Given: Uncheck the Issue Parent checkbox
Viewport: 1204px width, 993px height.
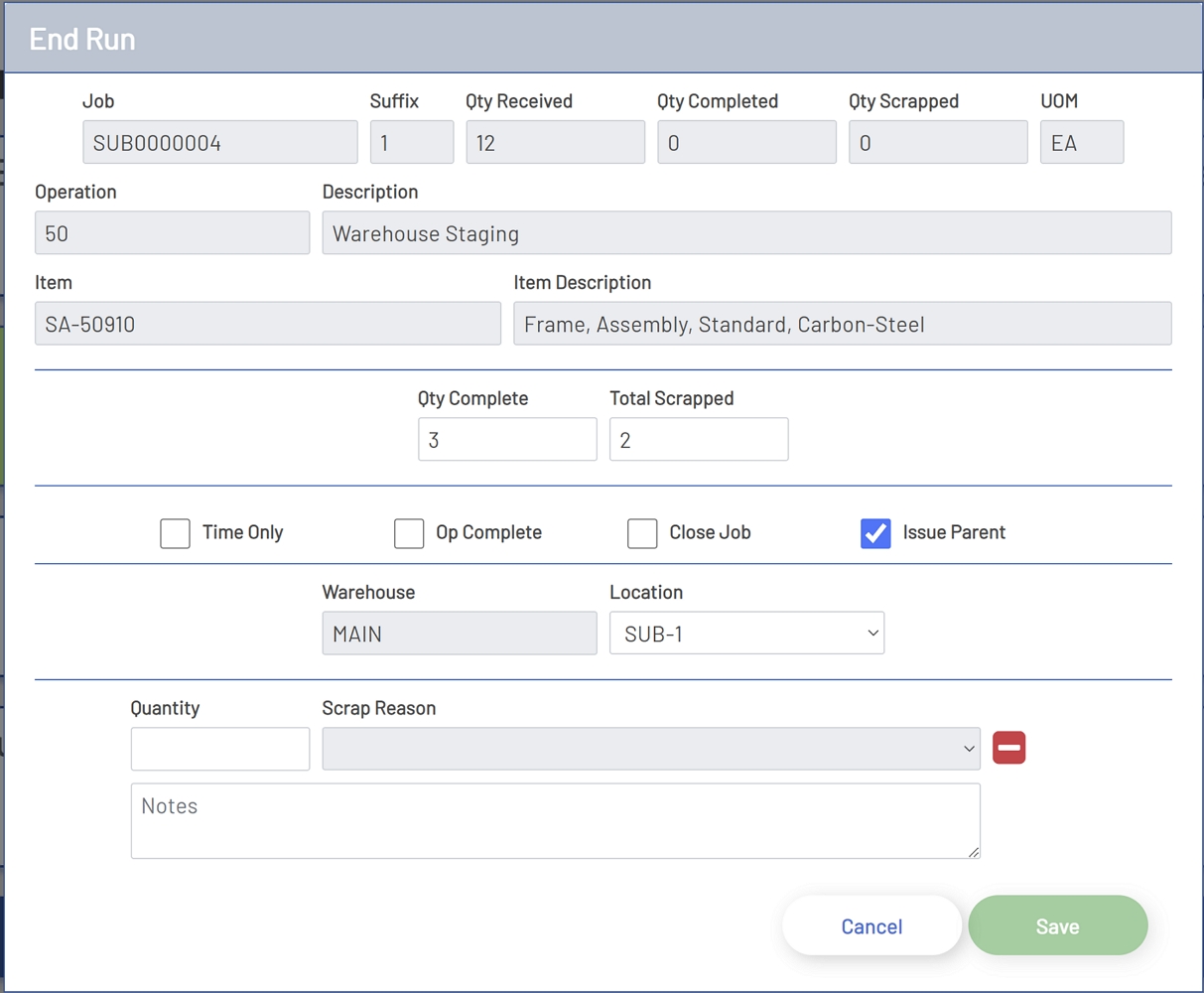Looking at the screenshot, I should pyautogui.click(x=875, y=533).
